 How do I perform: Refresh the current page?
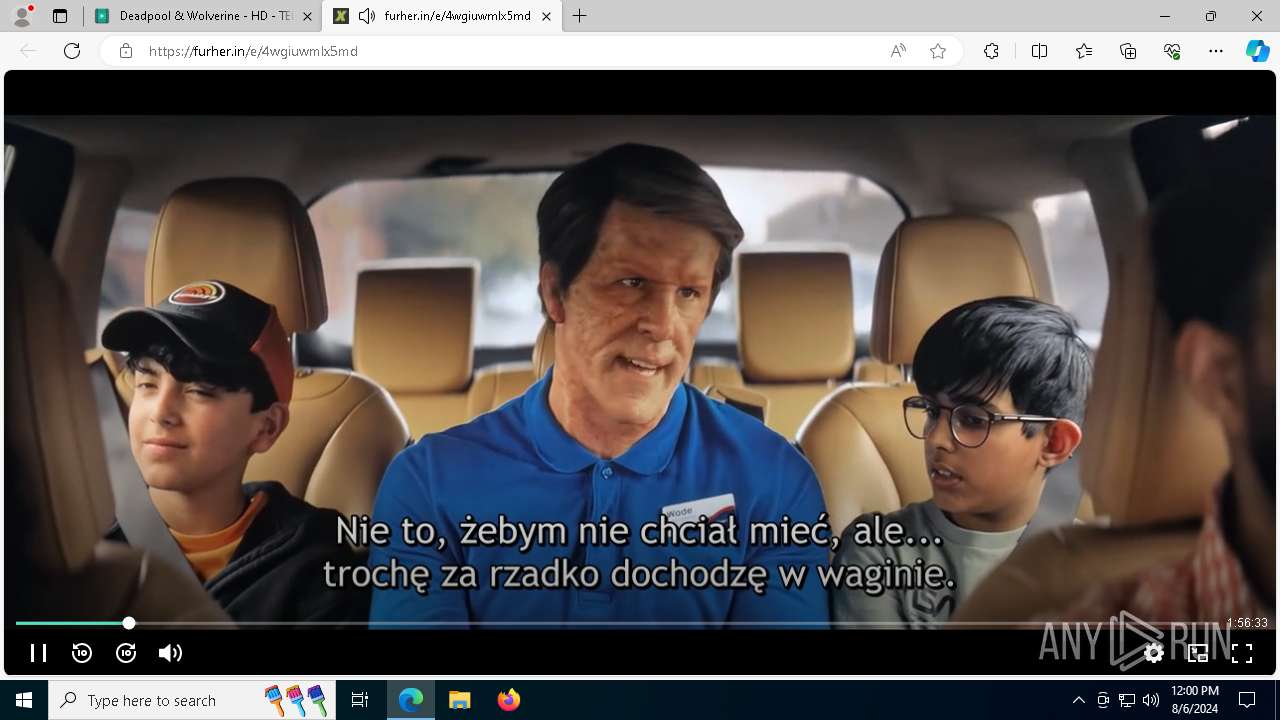[72, 51]
